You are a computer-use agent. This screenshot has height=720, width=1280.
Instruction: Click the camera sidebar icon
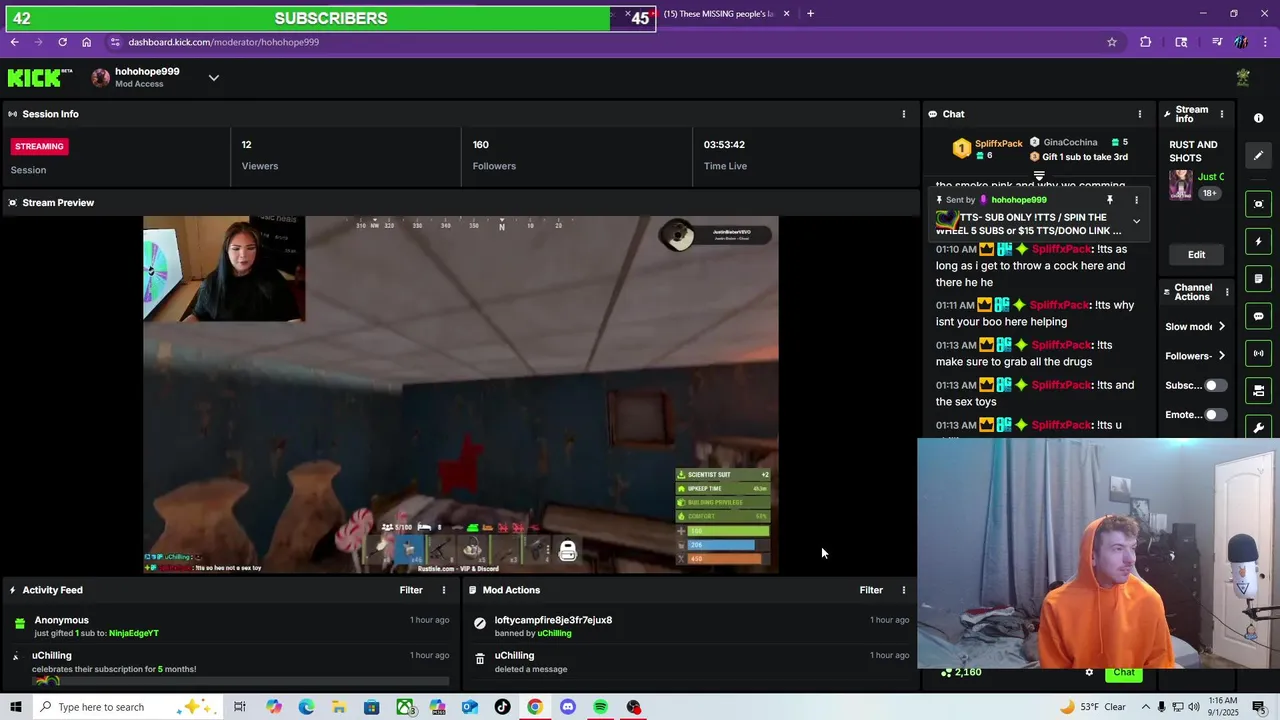click(x=1258, y=390)
